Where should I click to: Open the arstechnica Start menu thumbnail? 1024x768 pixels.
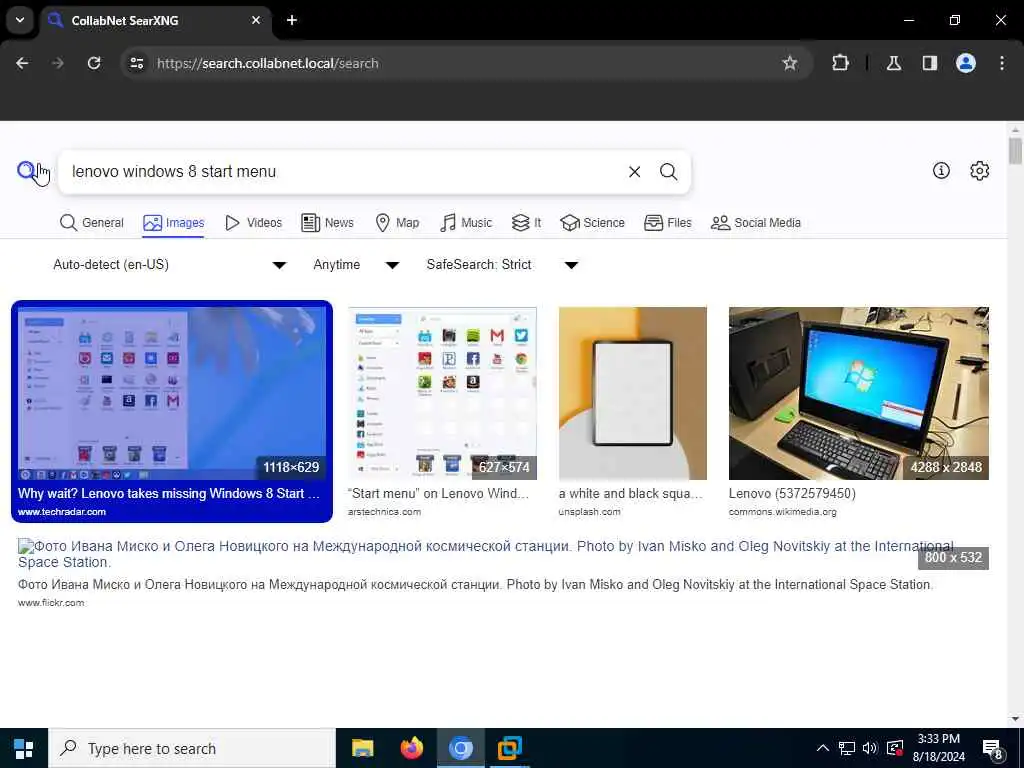(442, 393)
